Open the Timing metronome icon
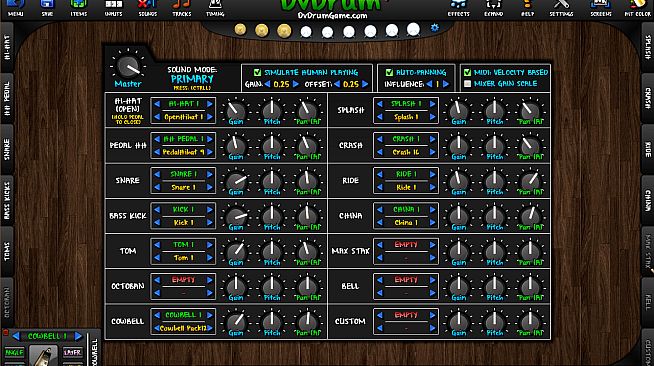The height and width of the screenshot is (366, 654). pos(215,8)
